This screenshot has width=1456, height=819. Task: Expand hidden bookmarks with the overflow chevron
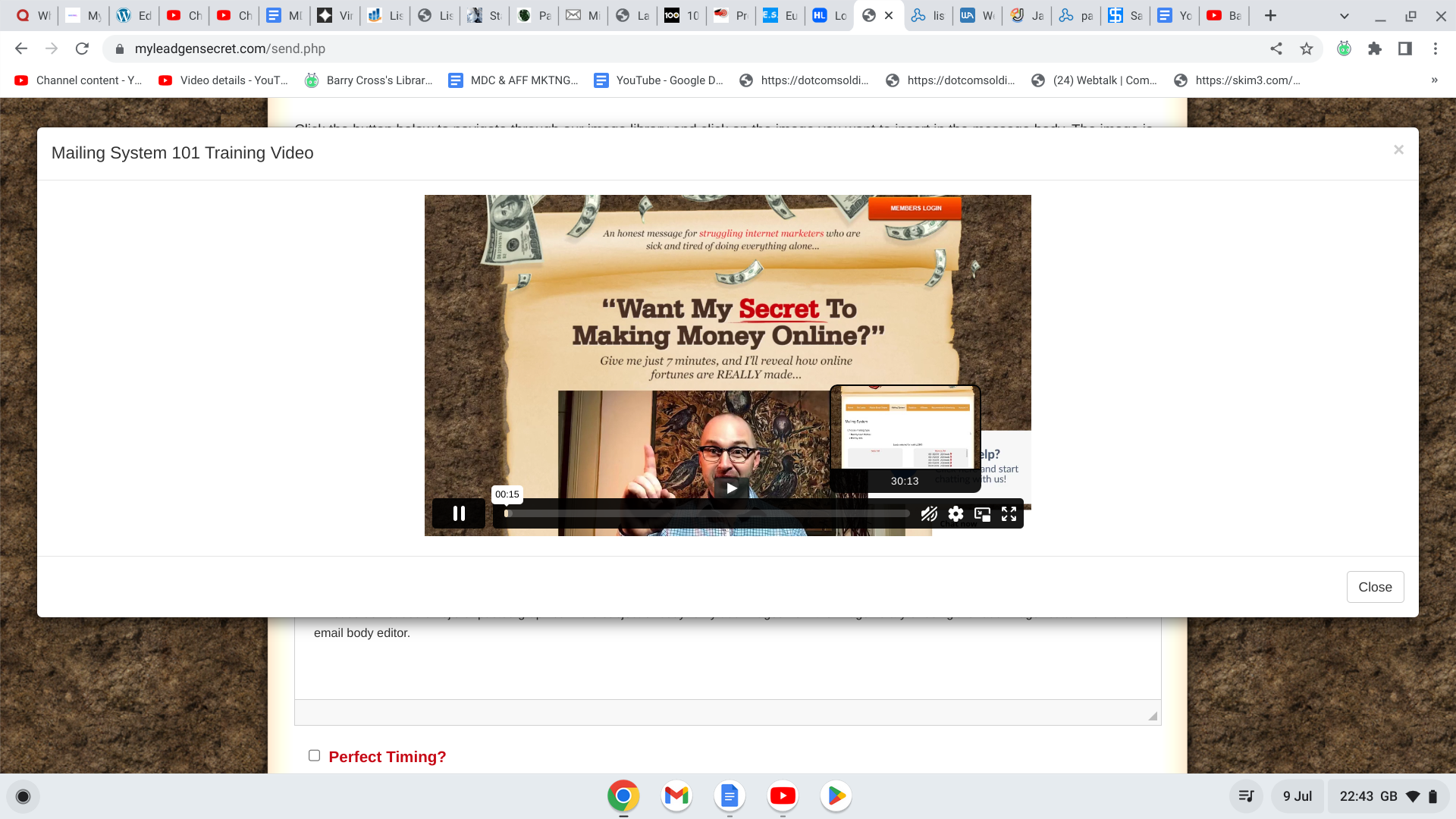pyautogui.click(x=1434, y=80)
